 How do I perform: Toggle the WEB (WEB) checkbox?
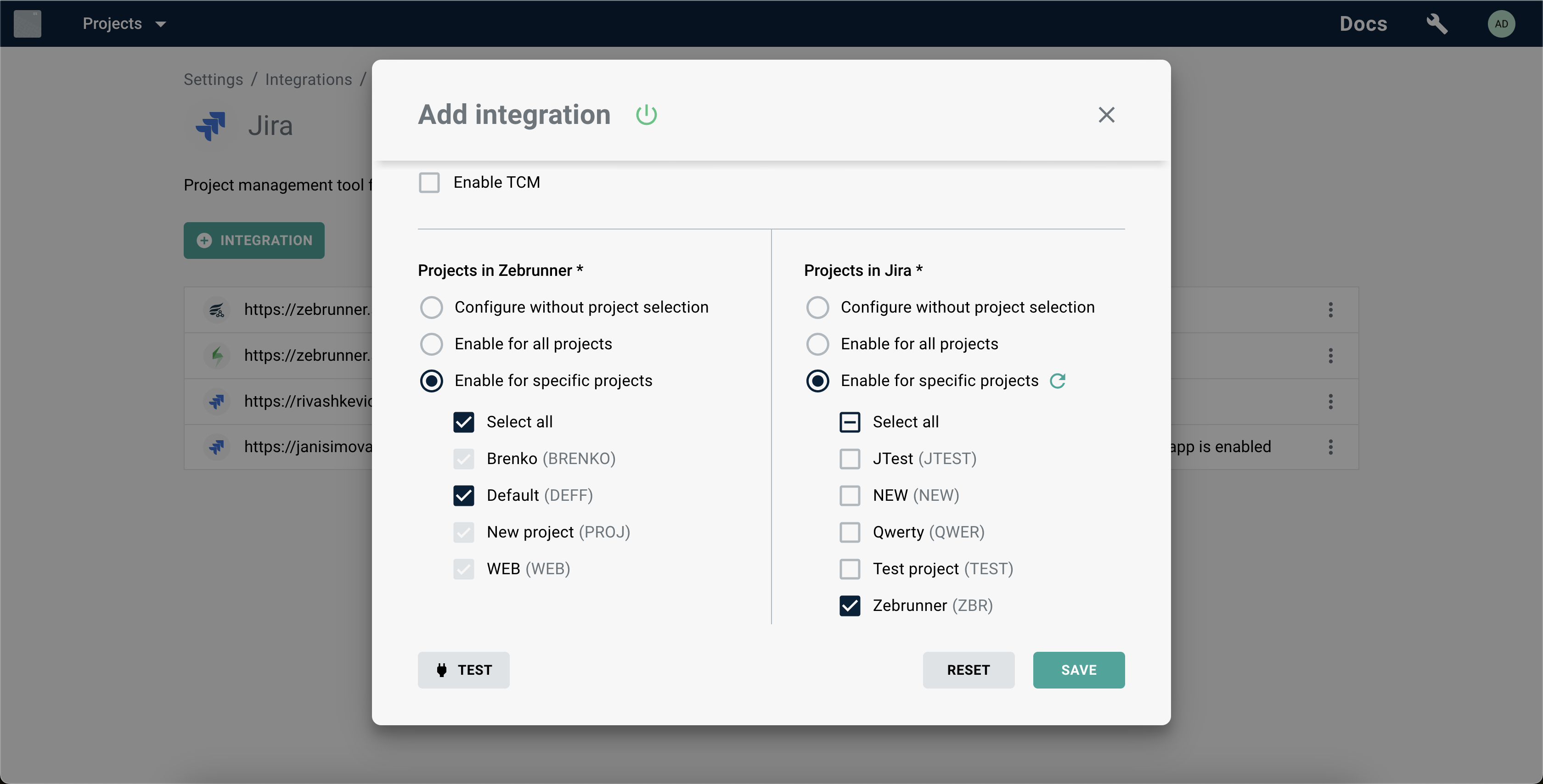[464, 568]
